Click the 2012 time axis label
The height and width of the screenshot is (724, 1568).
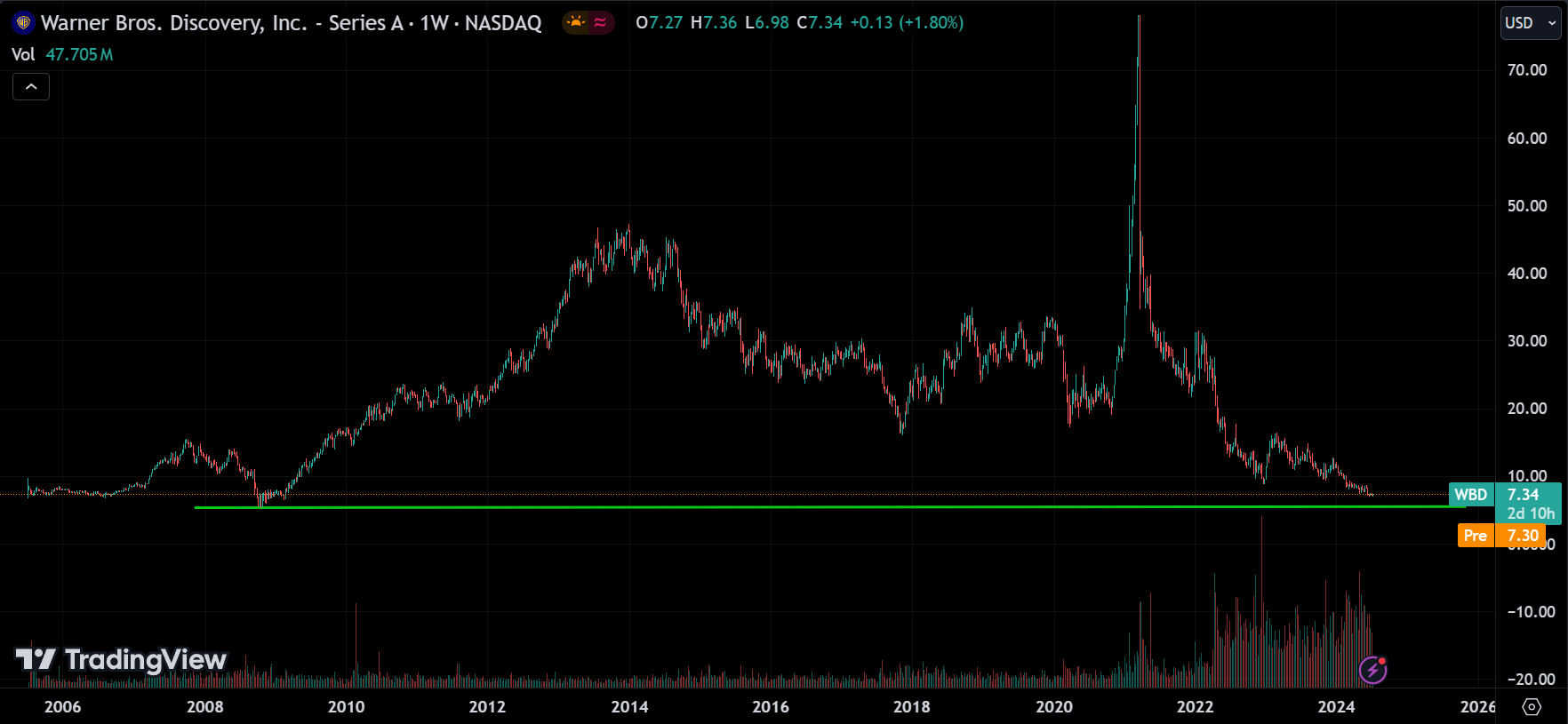(487, 707)
